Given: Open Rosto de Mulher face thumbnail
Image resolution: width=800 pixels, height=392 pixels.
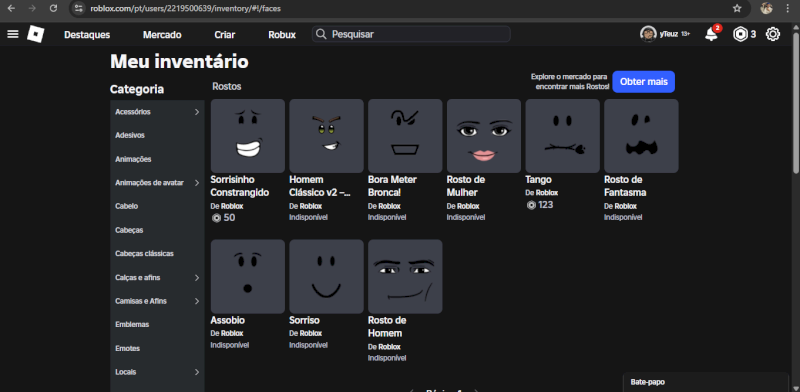Looking at the screenshot, I should click(484, 136).
